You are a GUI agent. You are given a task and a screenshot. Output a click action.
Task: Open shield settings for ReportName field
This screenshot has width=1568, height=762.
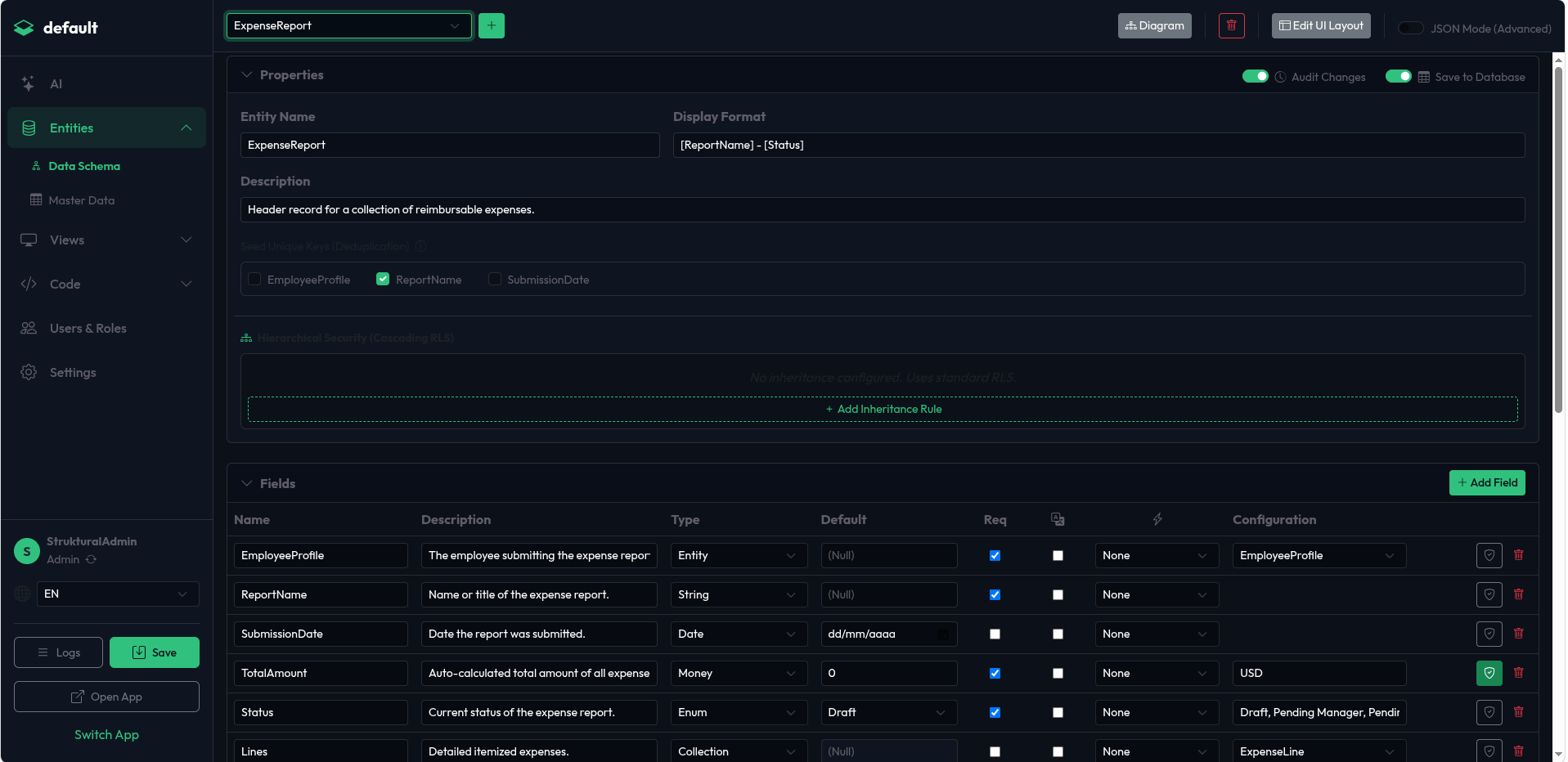pos(1489,594)
